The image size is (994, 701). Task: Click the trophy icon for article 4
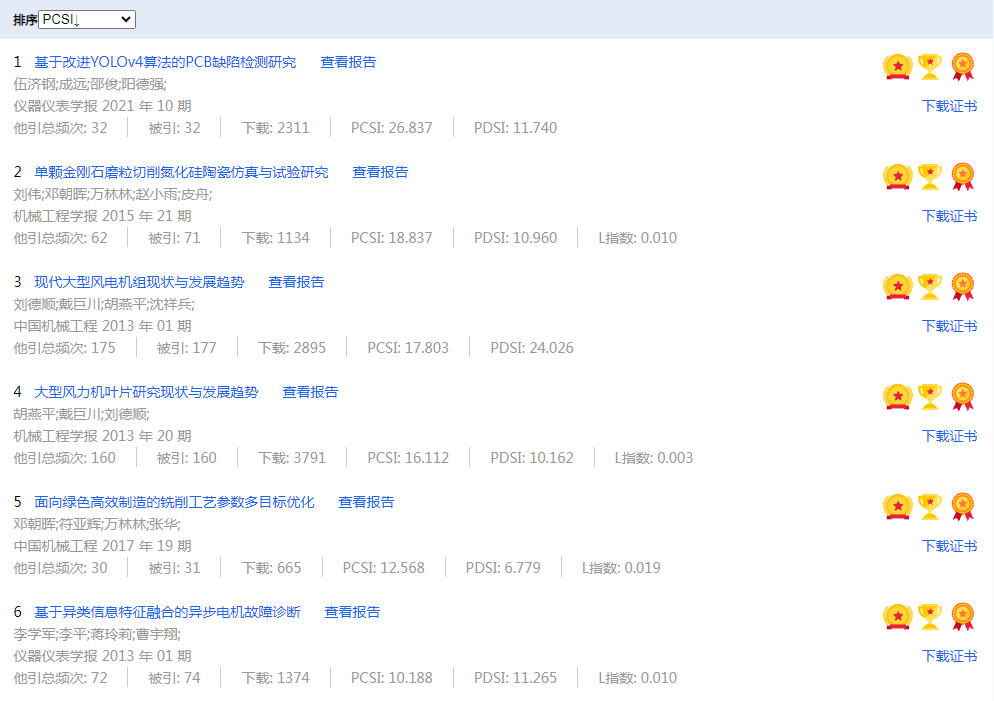tap(930, 396)
